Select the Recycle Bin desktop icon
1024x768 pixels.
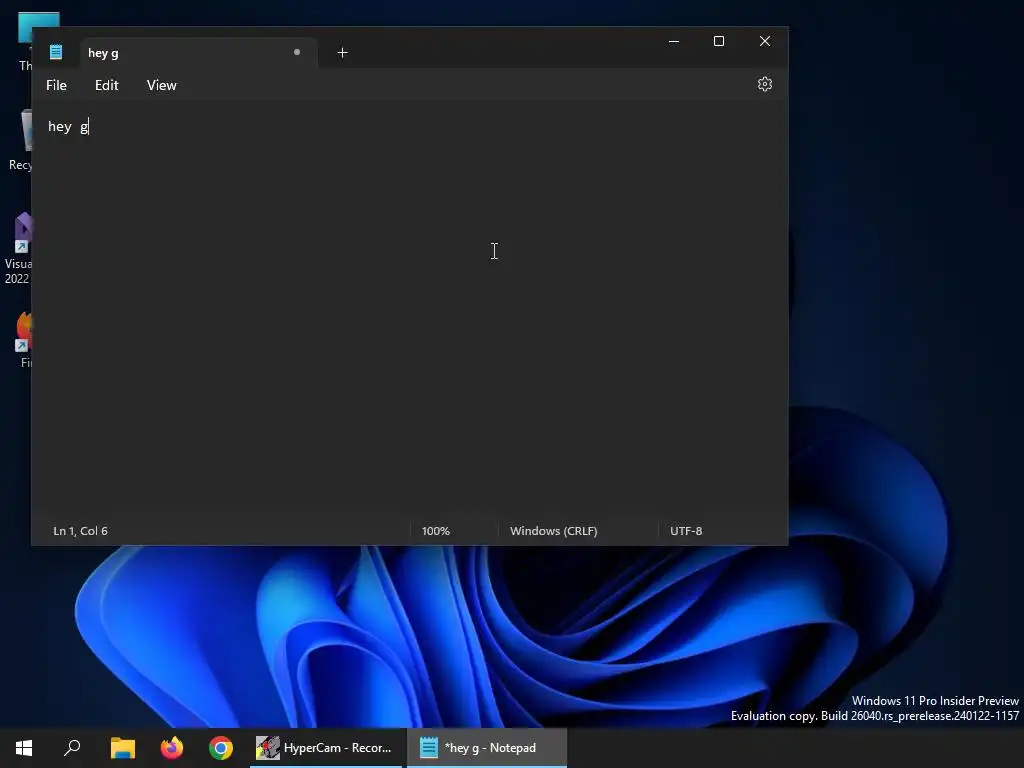[20, 140]
